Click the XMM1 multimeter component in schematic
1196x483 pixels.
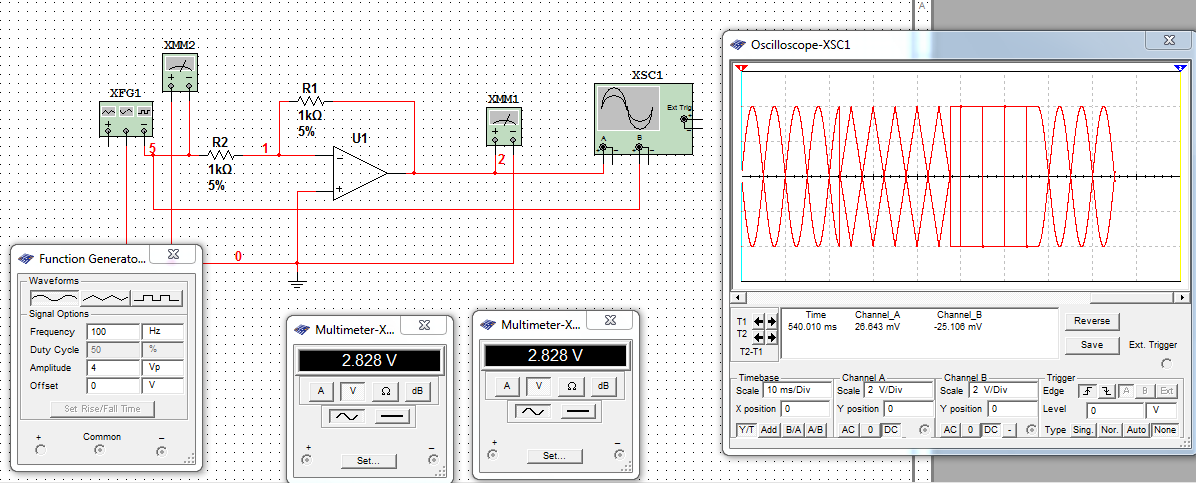tap(504, 125)
